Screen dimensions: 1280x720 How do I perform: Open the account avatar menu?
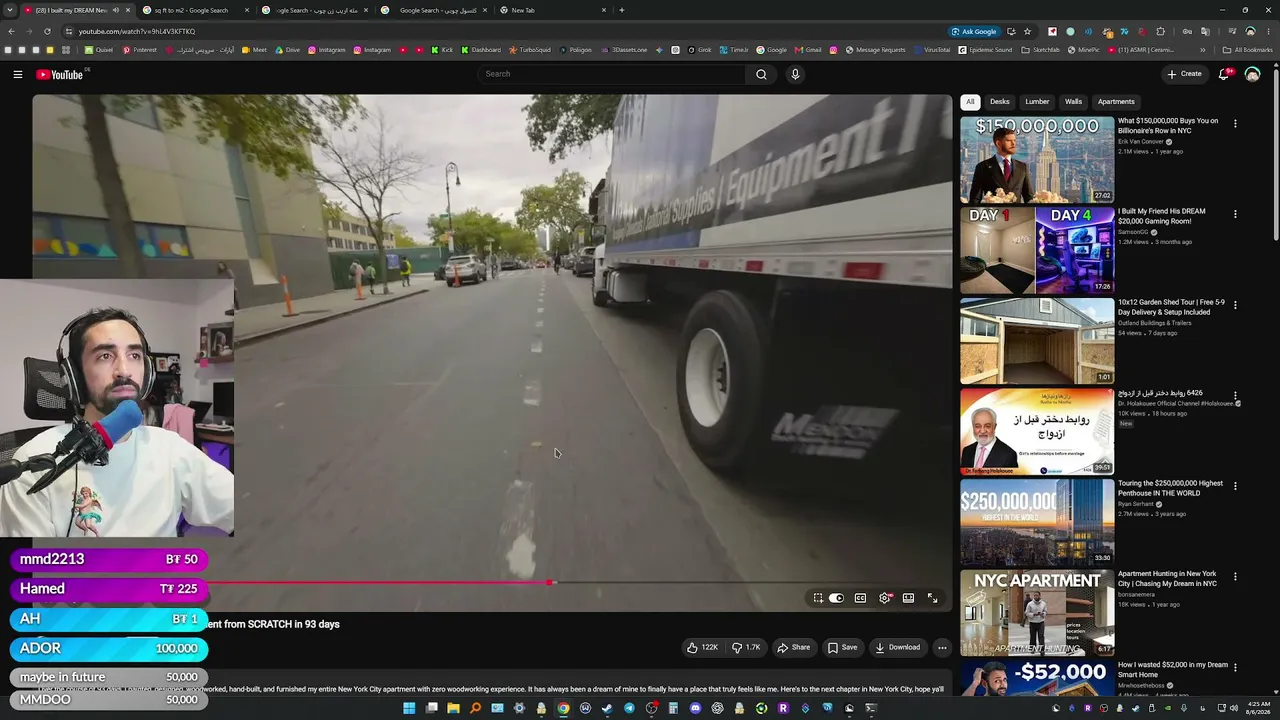[1252, 74]
